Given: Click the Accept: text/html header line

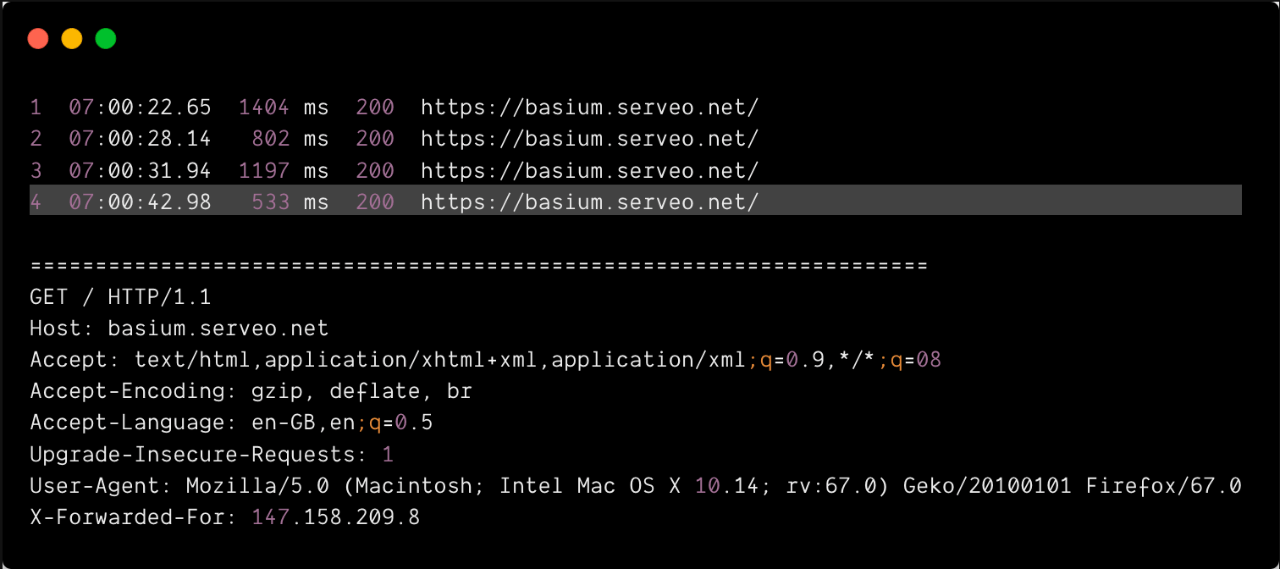Looking at the screenshot, I should [x=486, y=360].
